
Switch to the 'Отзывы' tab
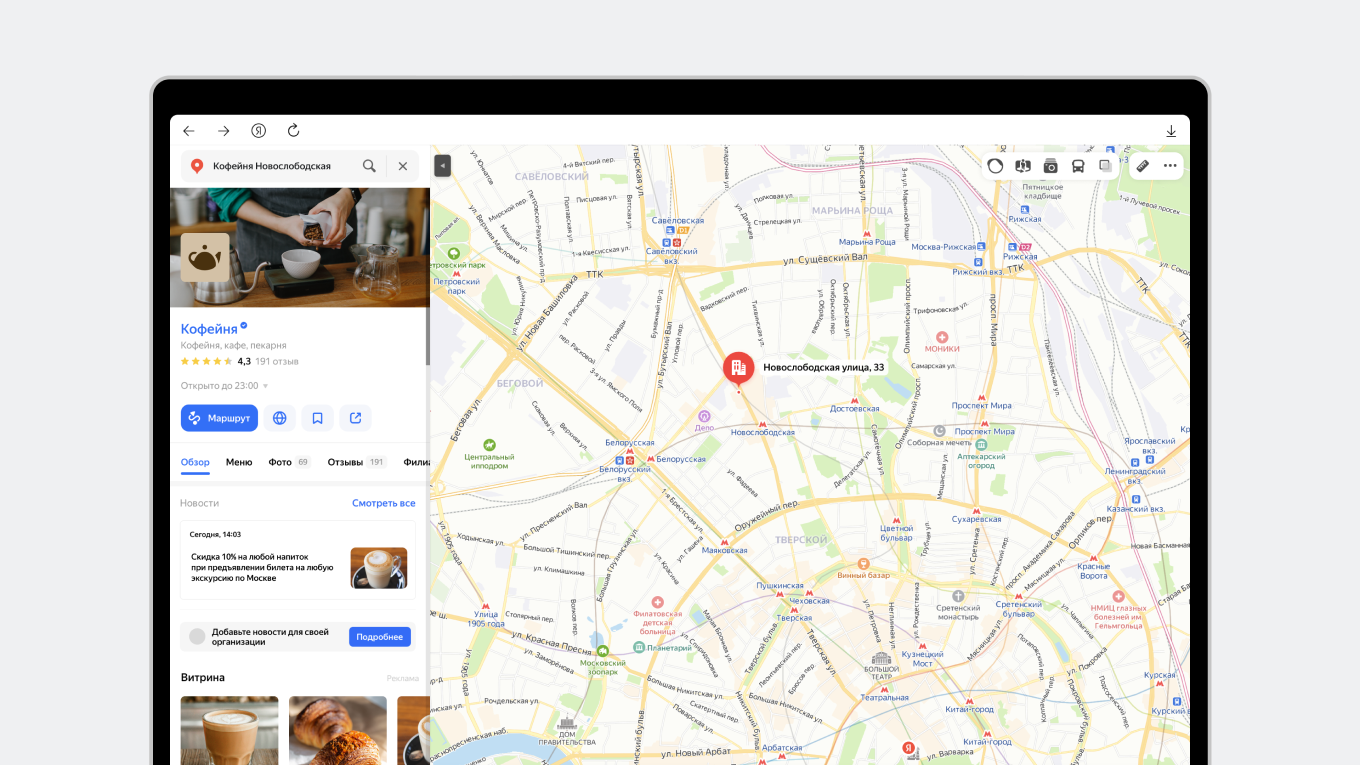click(x=357, y=462)
